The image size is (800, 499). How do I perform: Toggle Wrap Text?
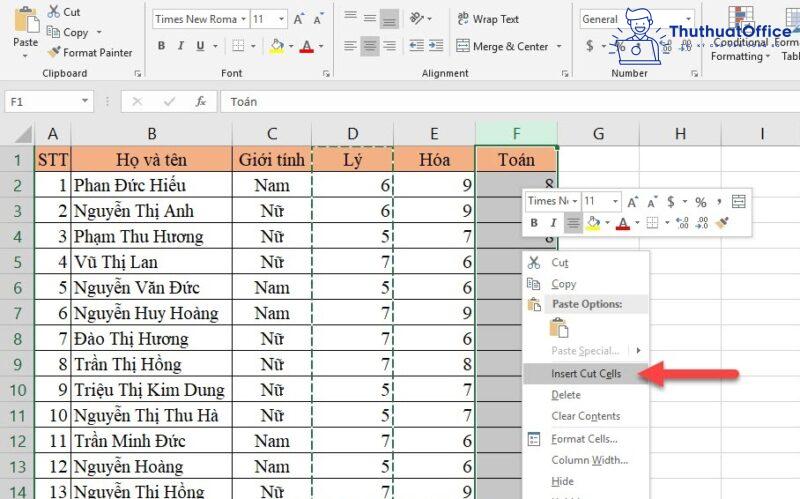click(488, 19)
